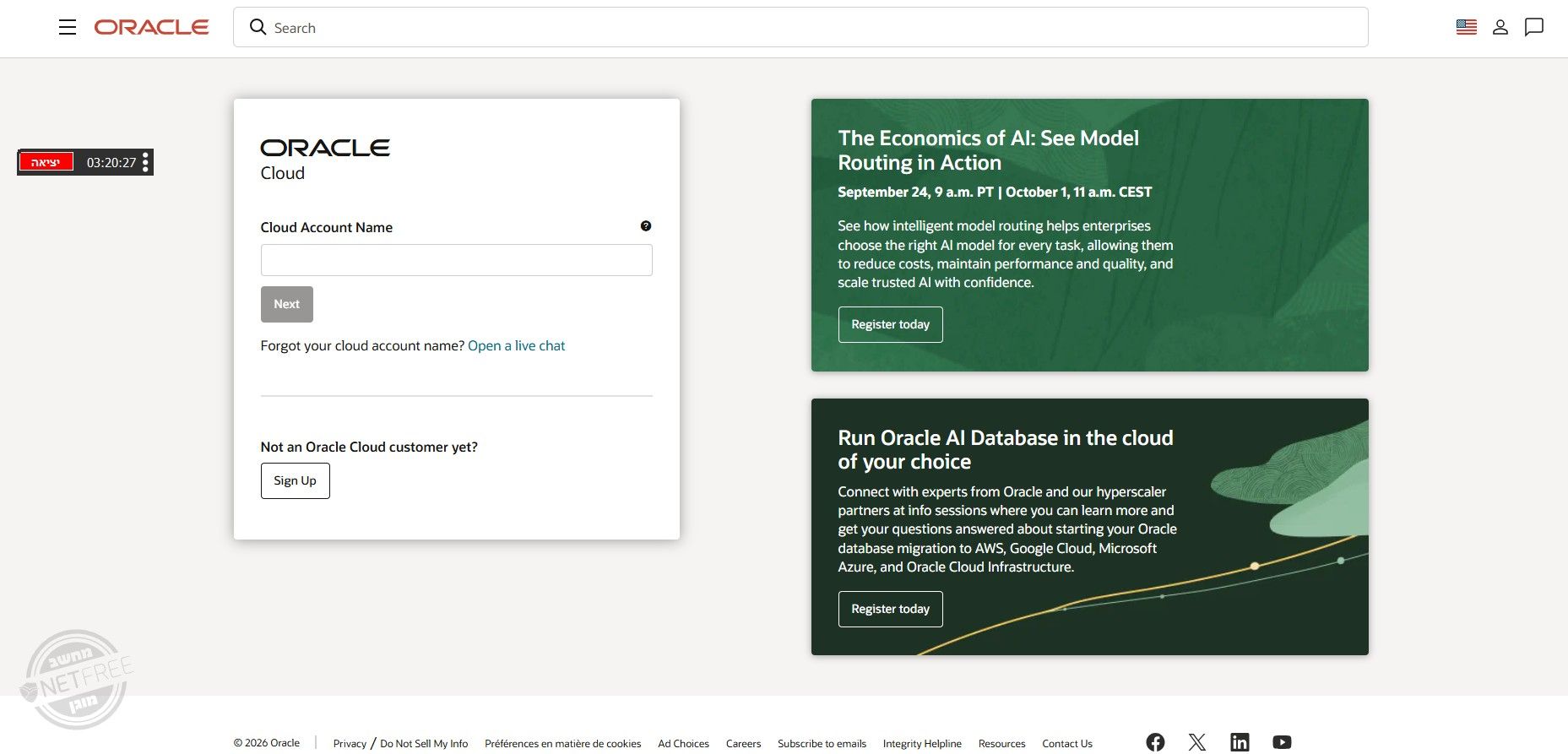The width and height of the screenshot is (1568, 754).
Task: Click the 'The Economics of AI' heading
Action: [x=988, y=150]
